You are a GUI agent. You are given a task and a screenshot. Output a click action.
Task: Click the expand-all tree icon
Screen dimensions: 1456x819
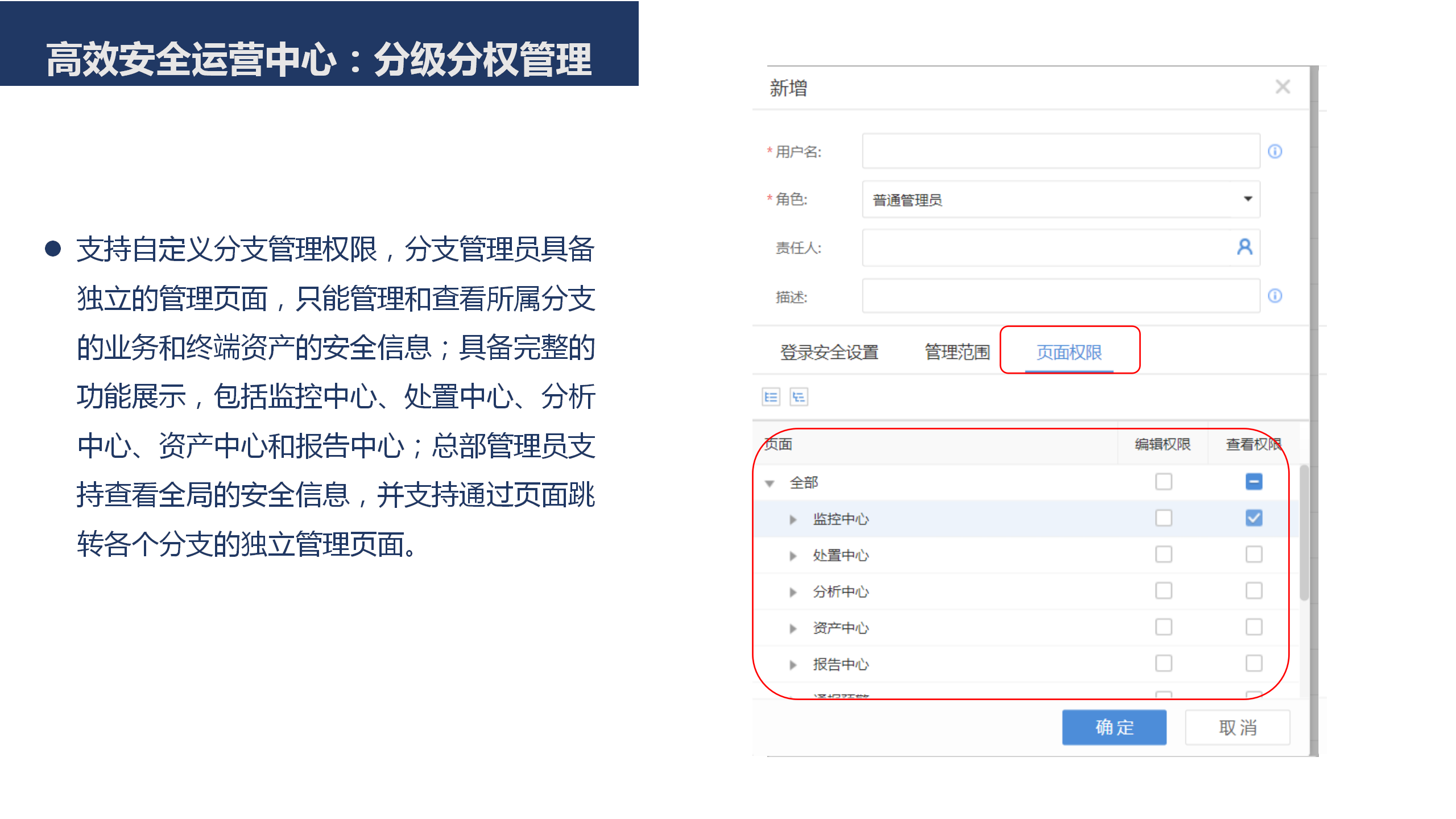pos(771,396)
